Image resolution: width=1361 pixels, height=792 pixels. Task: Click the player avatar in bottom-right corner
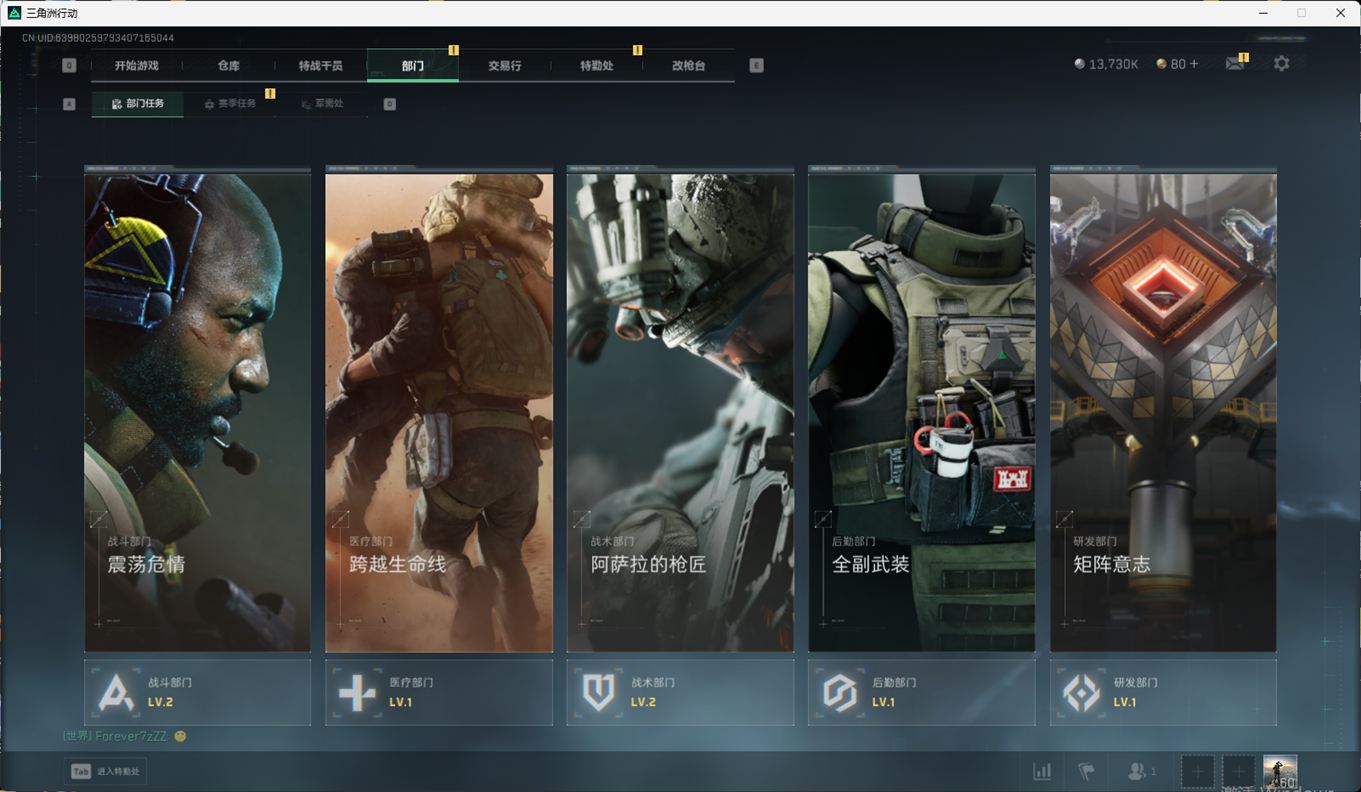click(1279, 771)
